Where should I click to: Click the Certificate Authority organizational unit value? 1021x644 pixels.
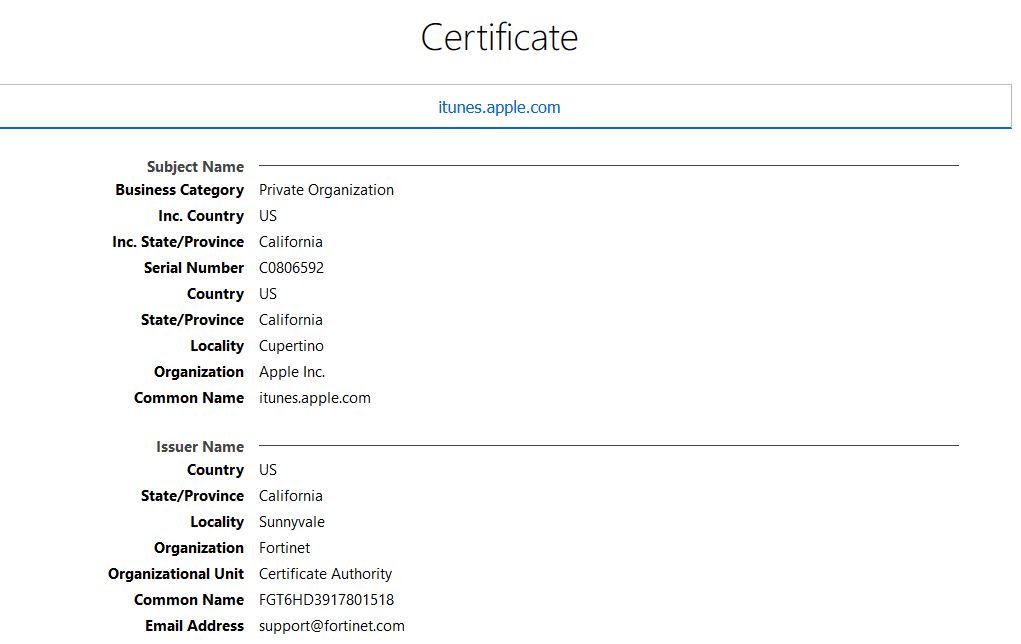click(x=325, y=574)
